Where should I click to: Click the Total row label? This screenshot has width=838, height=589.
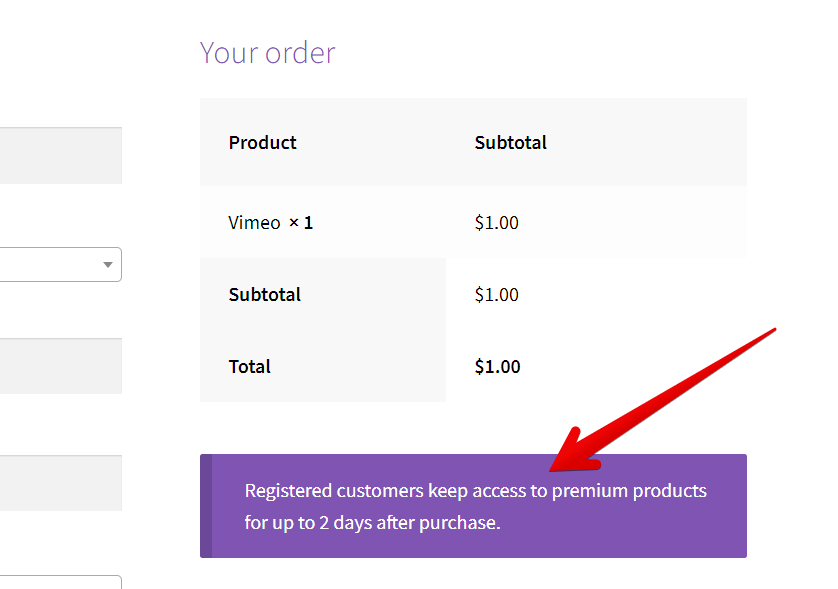249,366
